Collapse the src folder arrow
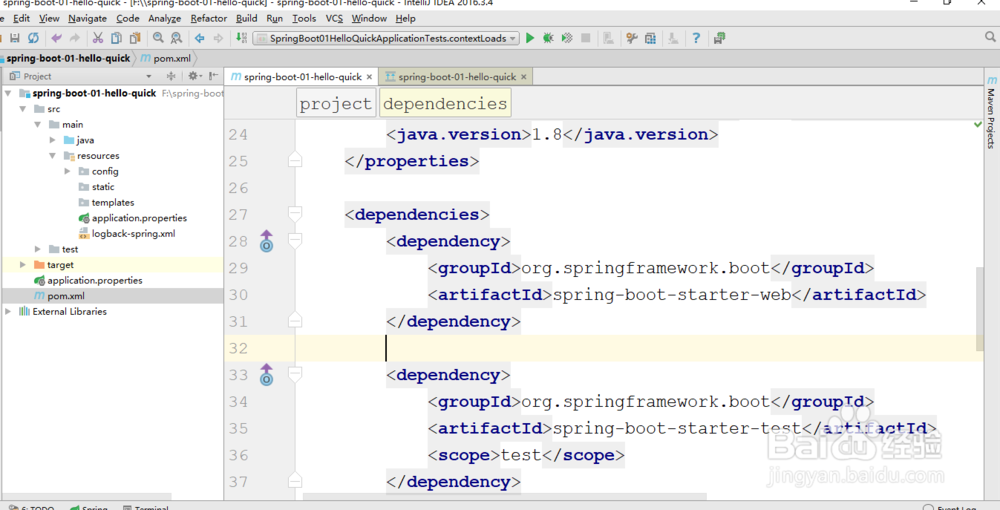The width and height of the screenshot is (1000, 510). 23,109
